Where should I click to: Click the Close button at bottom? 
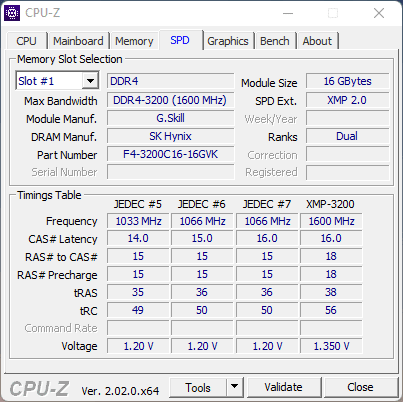(x=360, y=387)
